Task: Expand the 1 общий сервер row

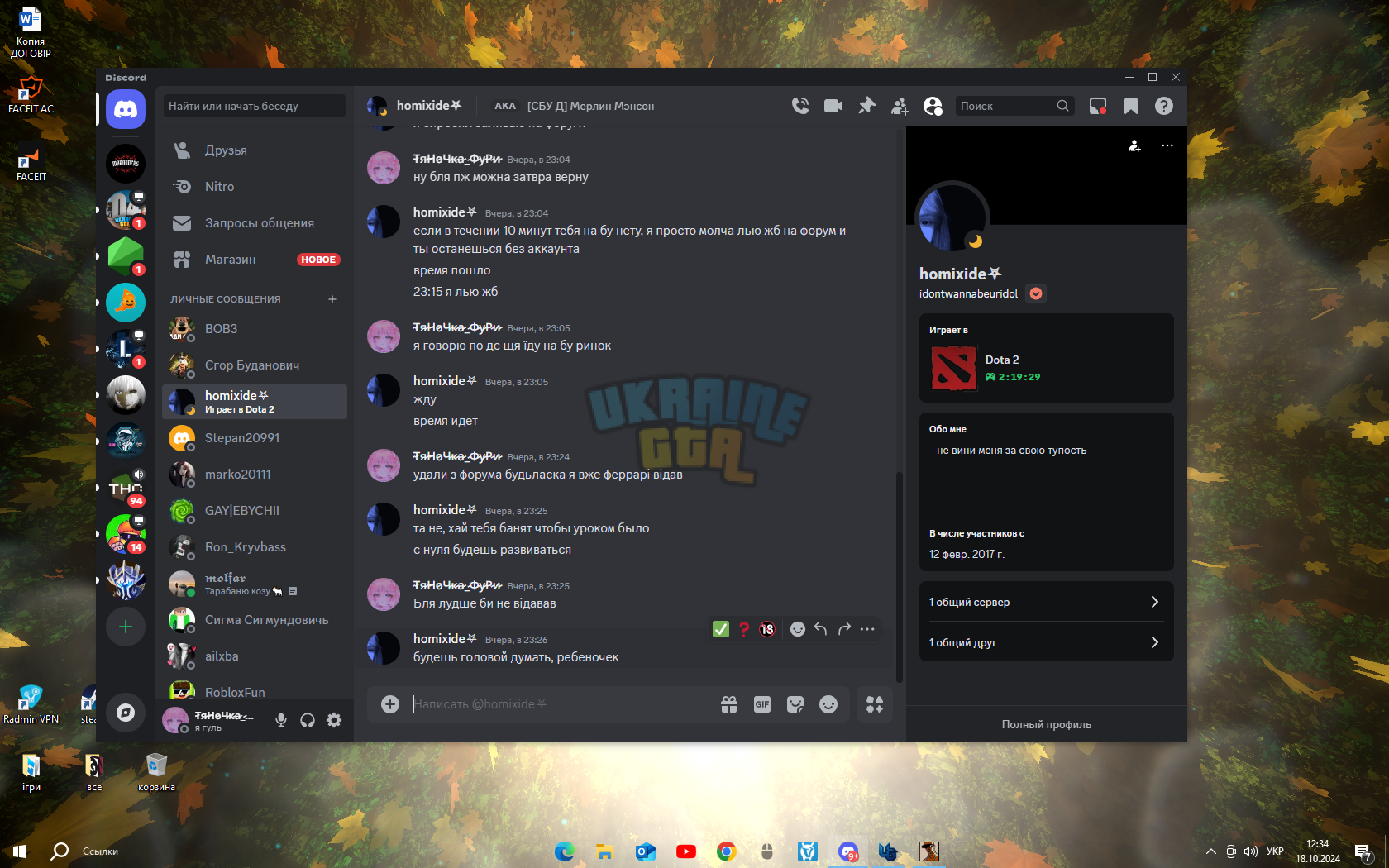Action: [1047, 602]
